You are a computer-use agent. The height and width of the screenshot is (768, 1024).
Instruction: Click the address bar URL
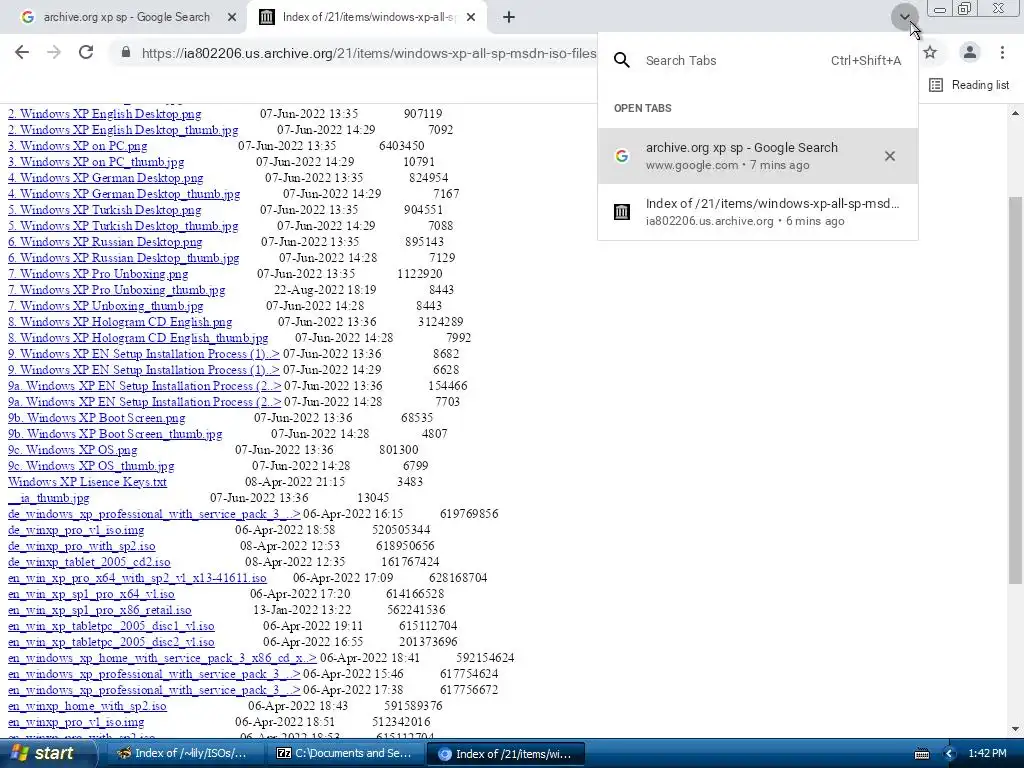(369, 53)
